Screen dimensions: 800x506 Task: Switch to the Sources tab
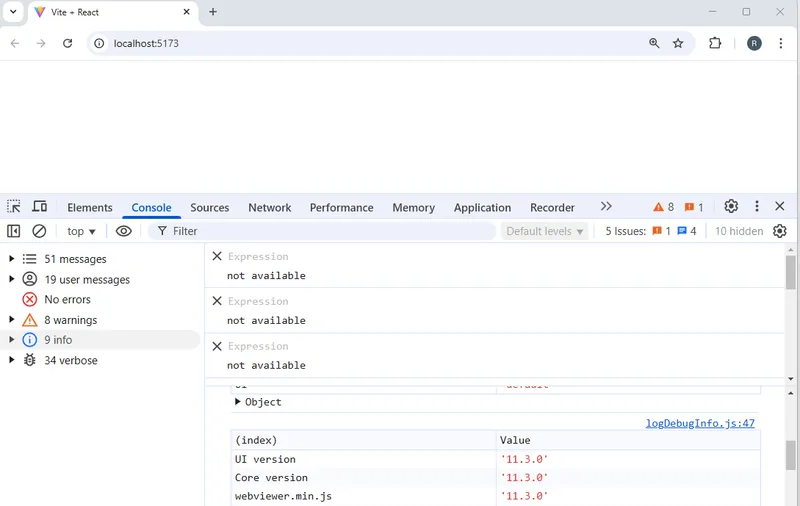(x=210, y=208)
